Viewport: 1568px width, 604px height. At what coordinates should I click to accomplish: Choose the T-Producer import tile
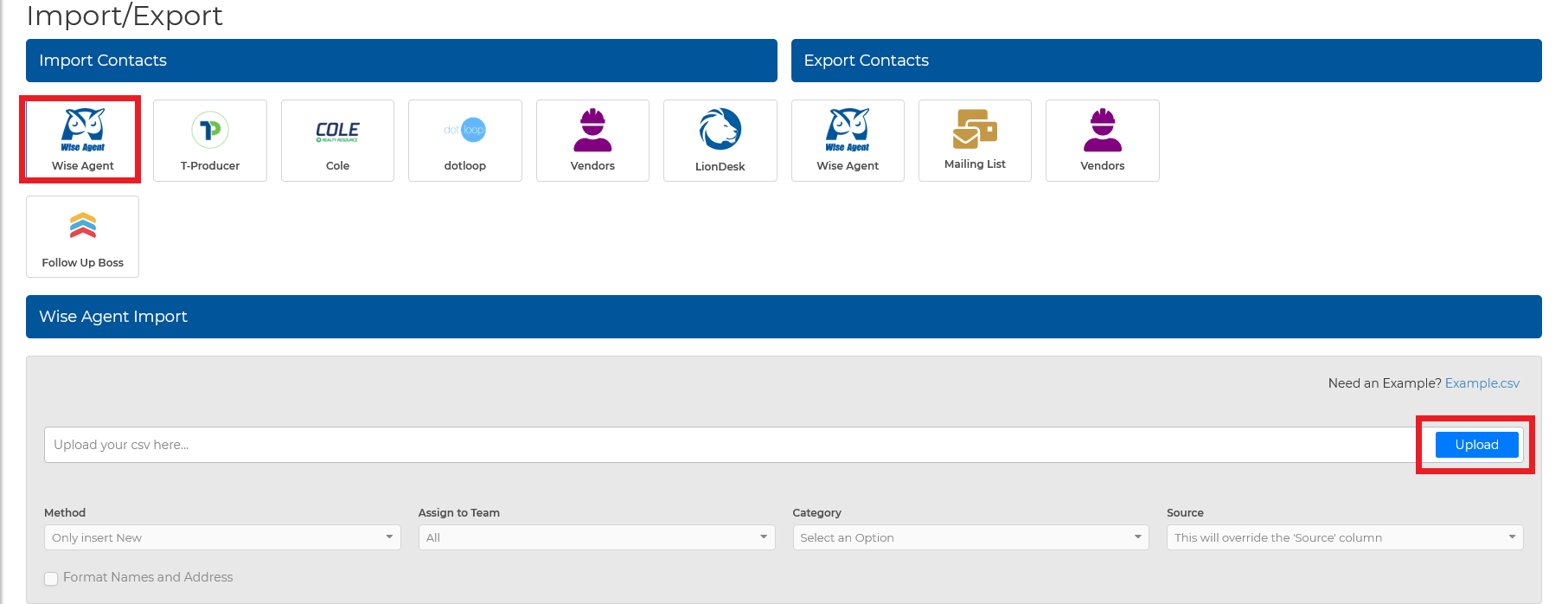click(210, 140)
